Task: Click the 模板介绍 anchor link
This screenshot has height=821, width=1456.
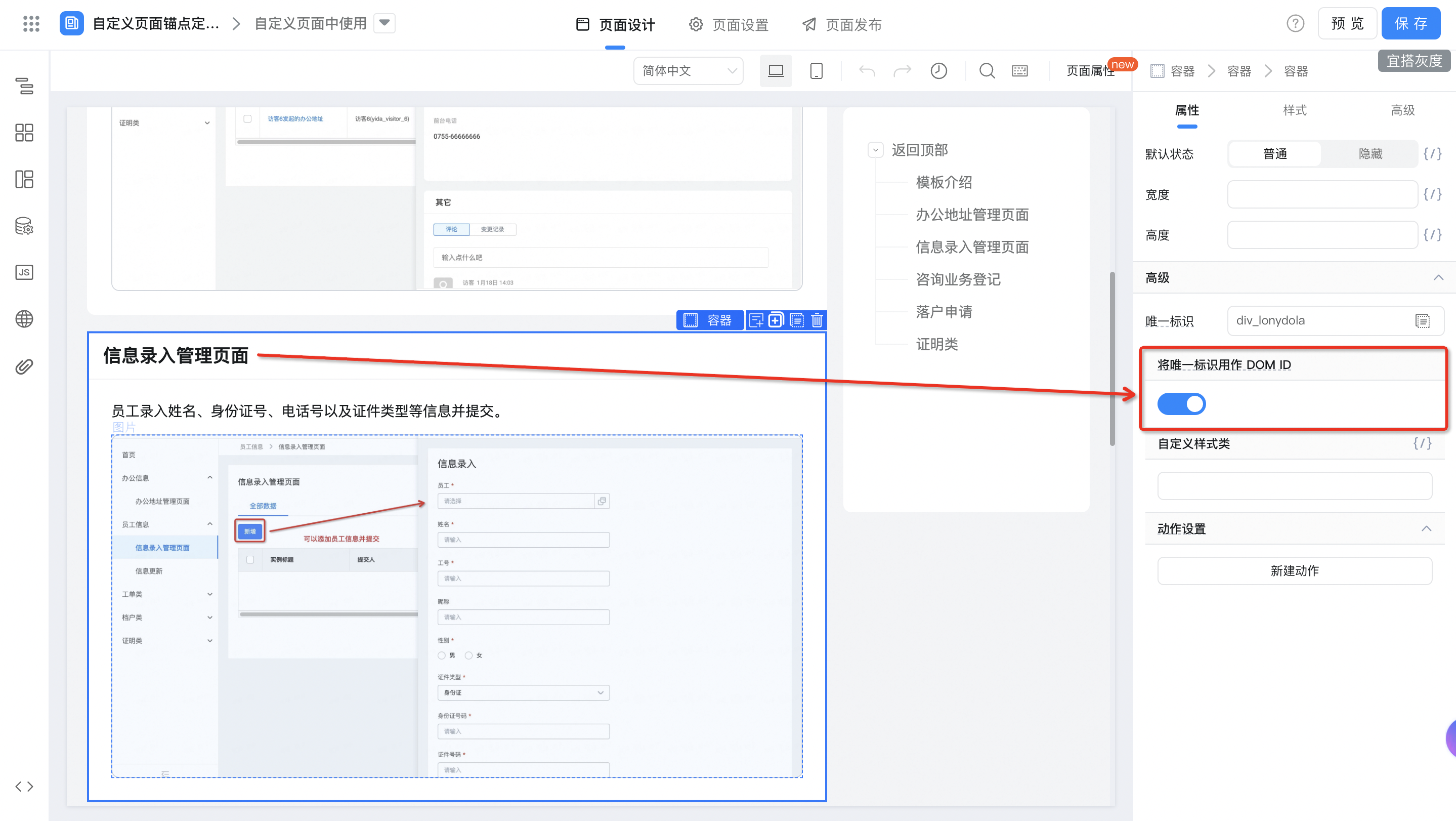Action: click(x=944, y=182)
